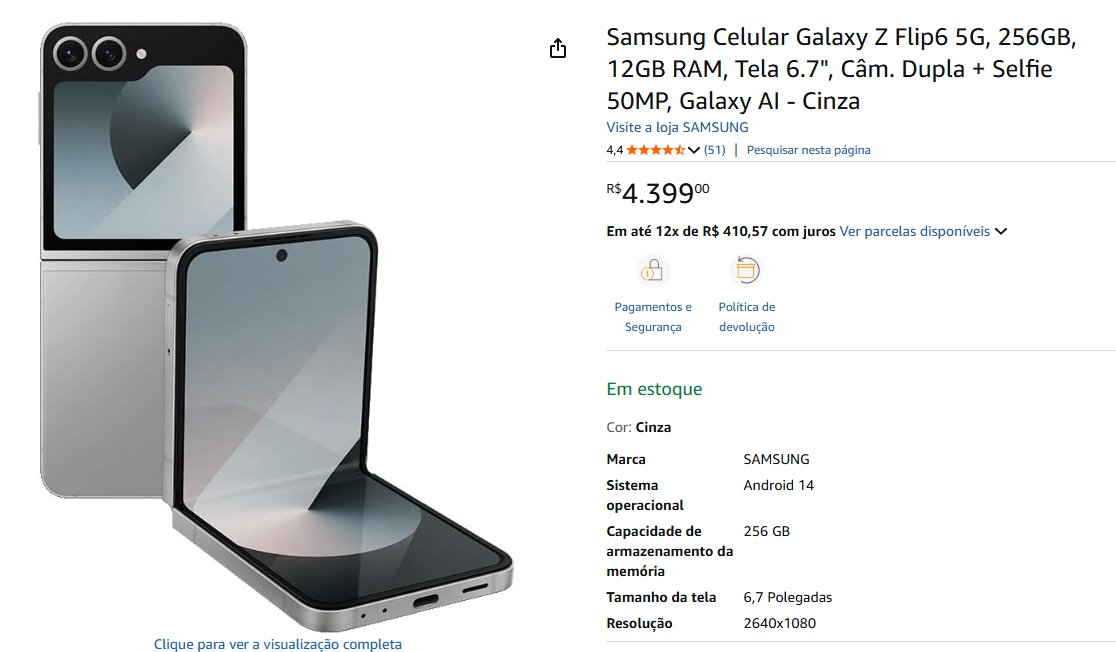Open the Política de devolução box icon
Image resolution: width=1116 pixels, height=652 pixels.
click(x=747, y=270)
